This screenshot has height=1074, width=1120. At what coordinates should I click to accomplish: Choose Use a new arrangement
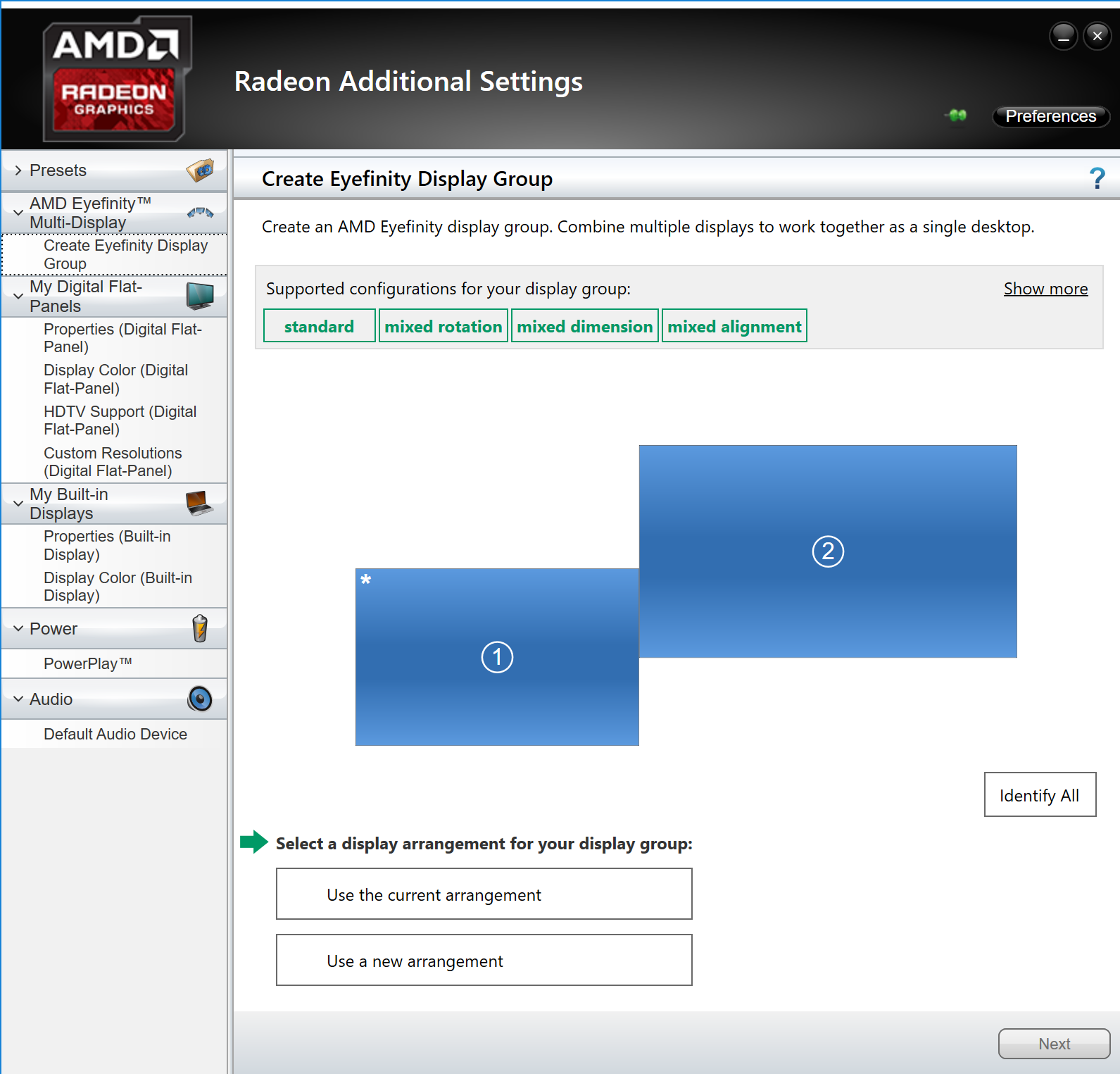[x=484, y=960]
